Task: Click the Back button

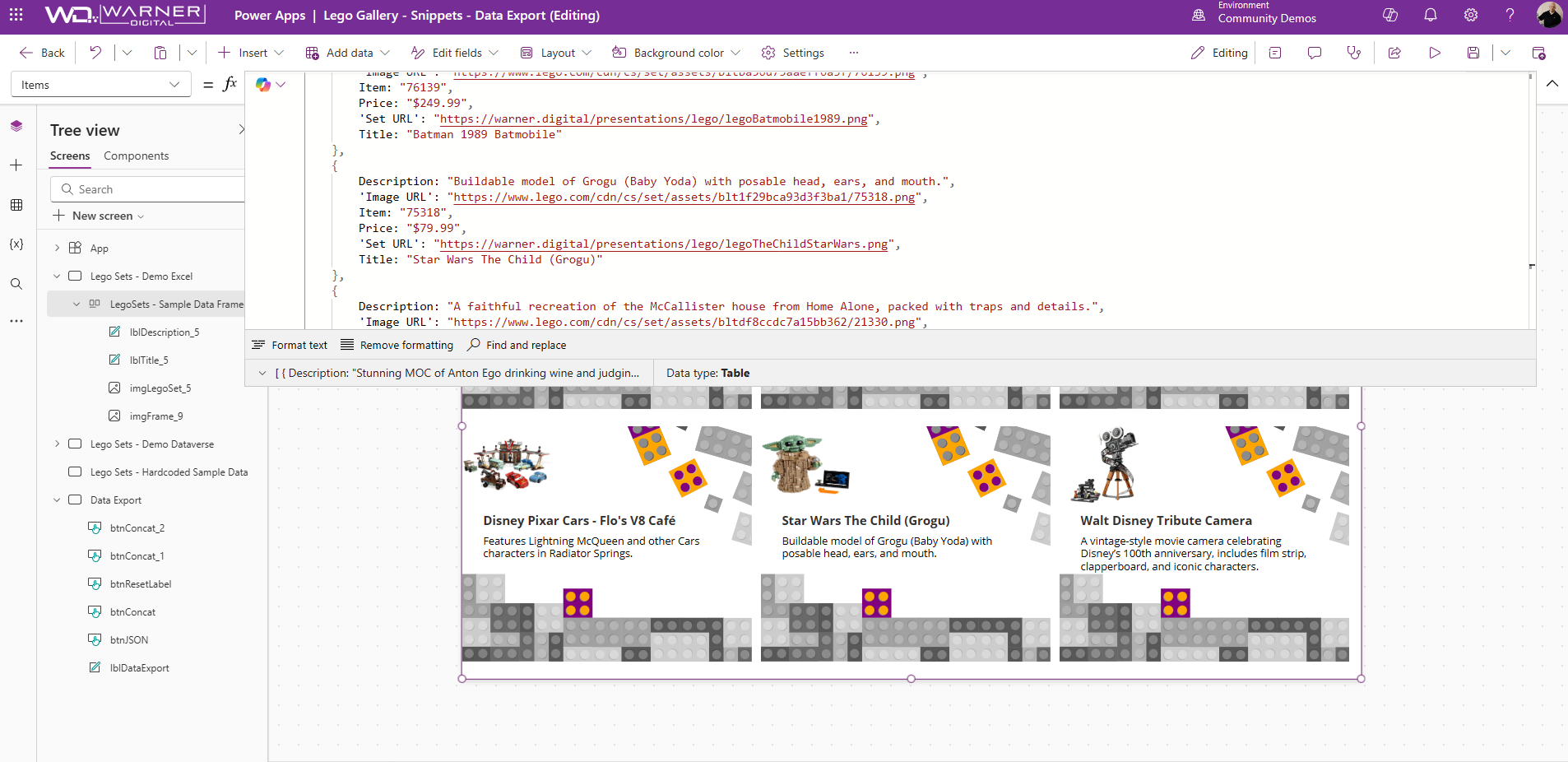Action: click(42, 53)
